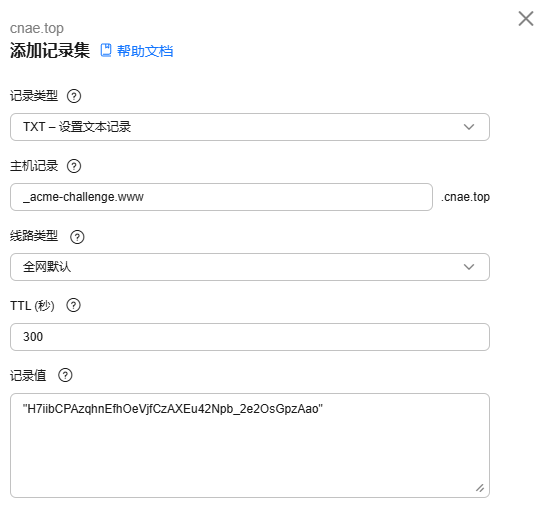
Task: Show help for TTL (秒) field
Action: coord(73,306)
